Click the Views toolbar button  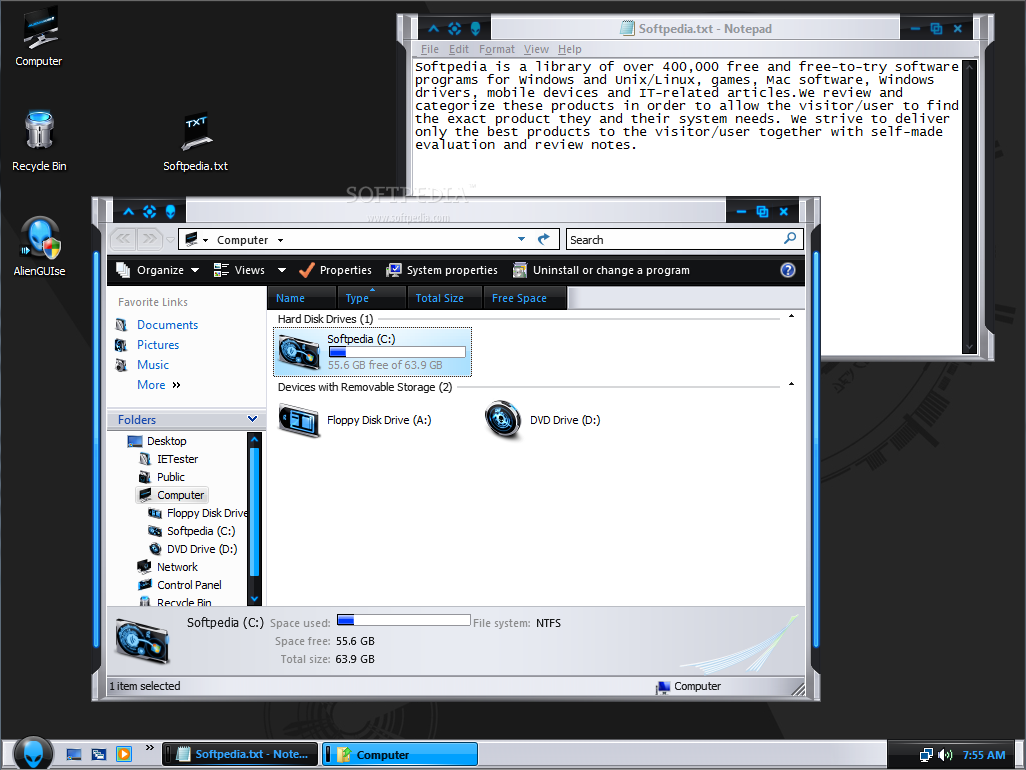tap(239, 270)
